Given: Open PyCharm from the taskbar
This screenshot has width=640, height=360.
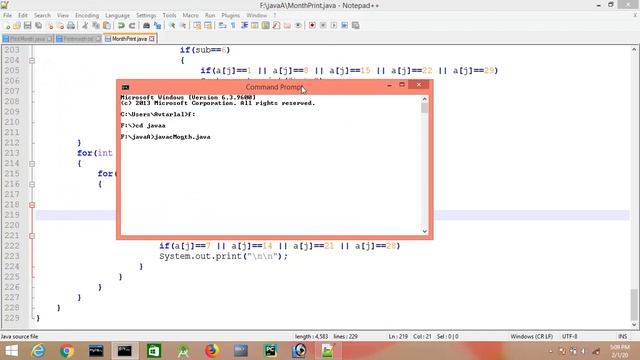Looking at the screenshot, I should click(270, 351).
